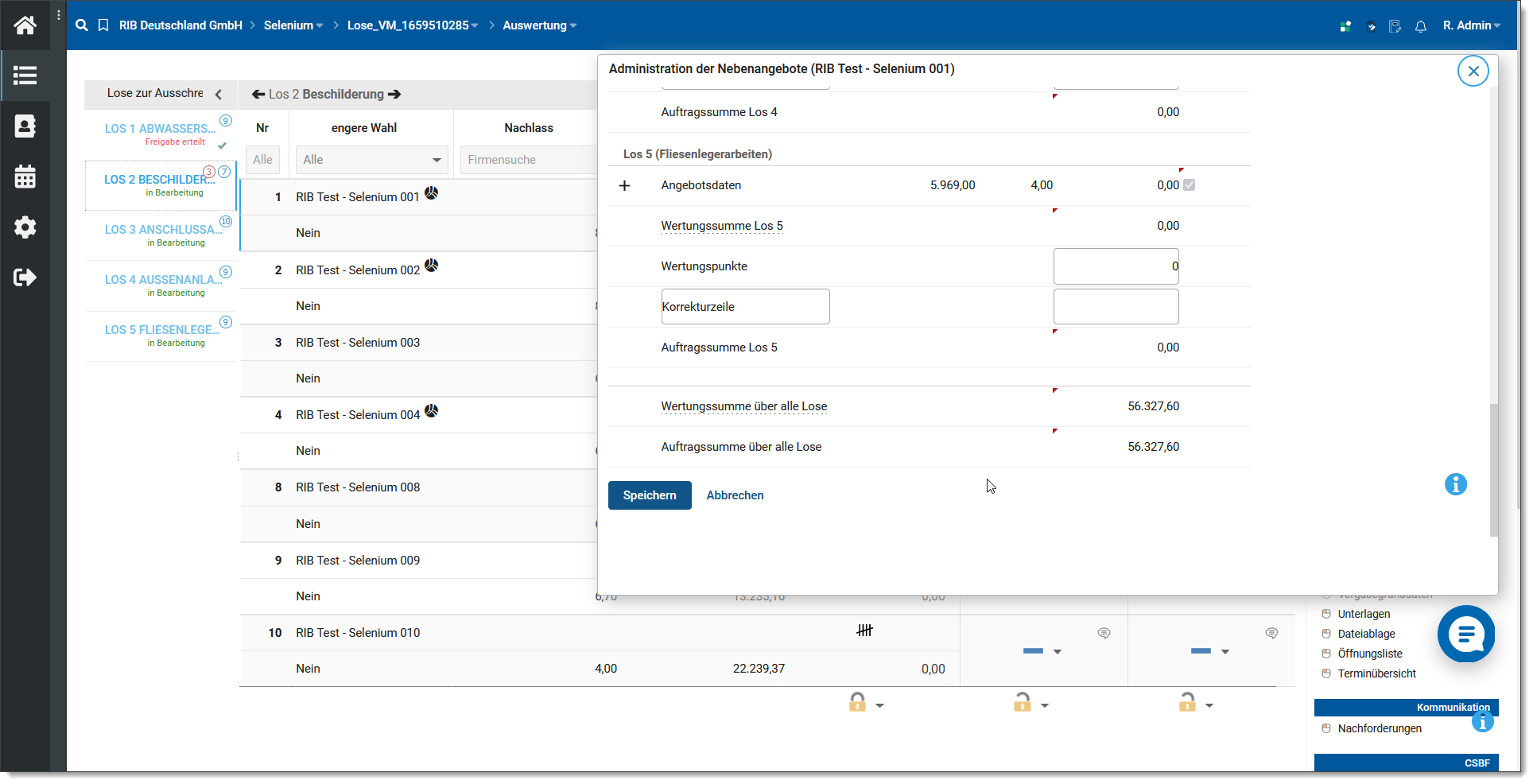Open the engere Wahl 'Alle' dropdown

(x=371, y=160)
